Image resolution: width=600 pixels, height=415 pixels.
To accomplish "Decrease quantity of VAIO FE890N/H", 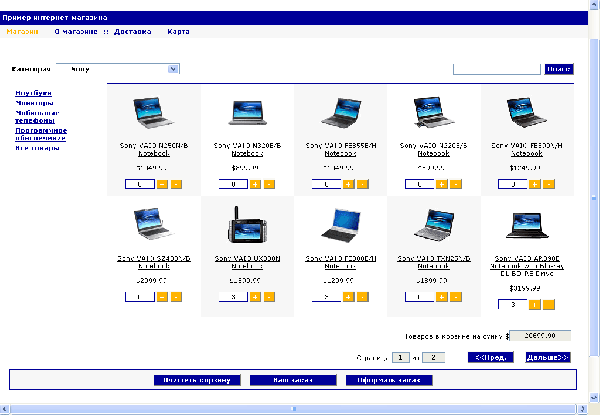I will (549, 184).
